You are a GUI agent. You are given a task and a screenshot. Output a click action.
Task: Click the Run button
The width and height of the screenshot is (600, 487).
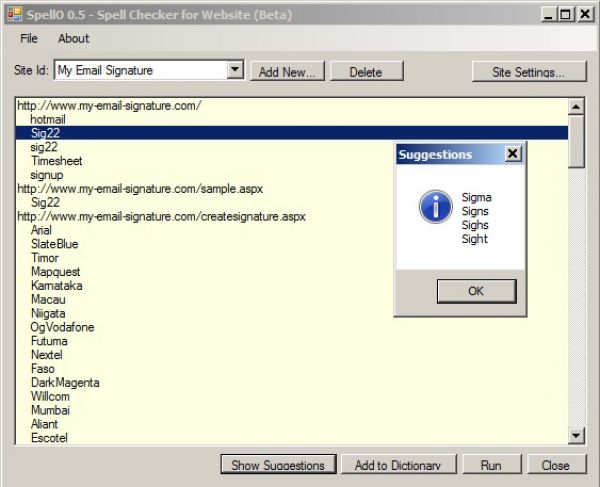point(492,464)
